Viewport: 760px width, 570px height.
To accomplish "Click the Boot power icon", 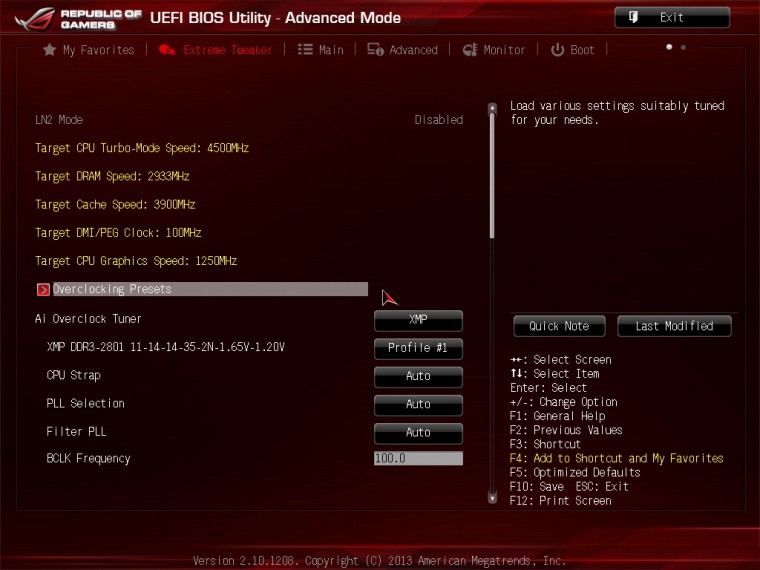I will click(x=557, y=50).
